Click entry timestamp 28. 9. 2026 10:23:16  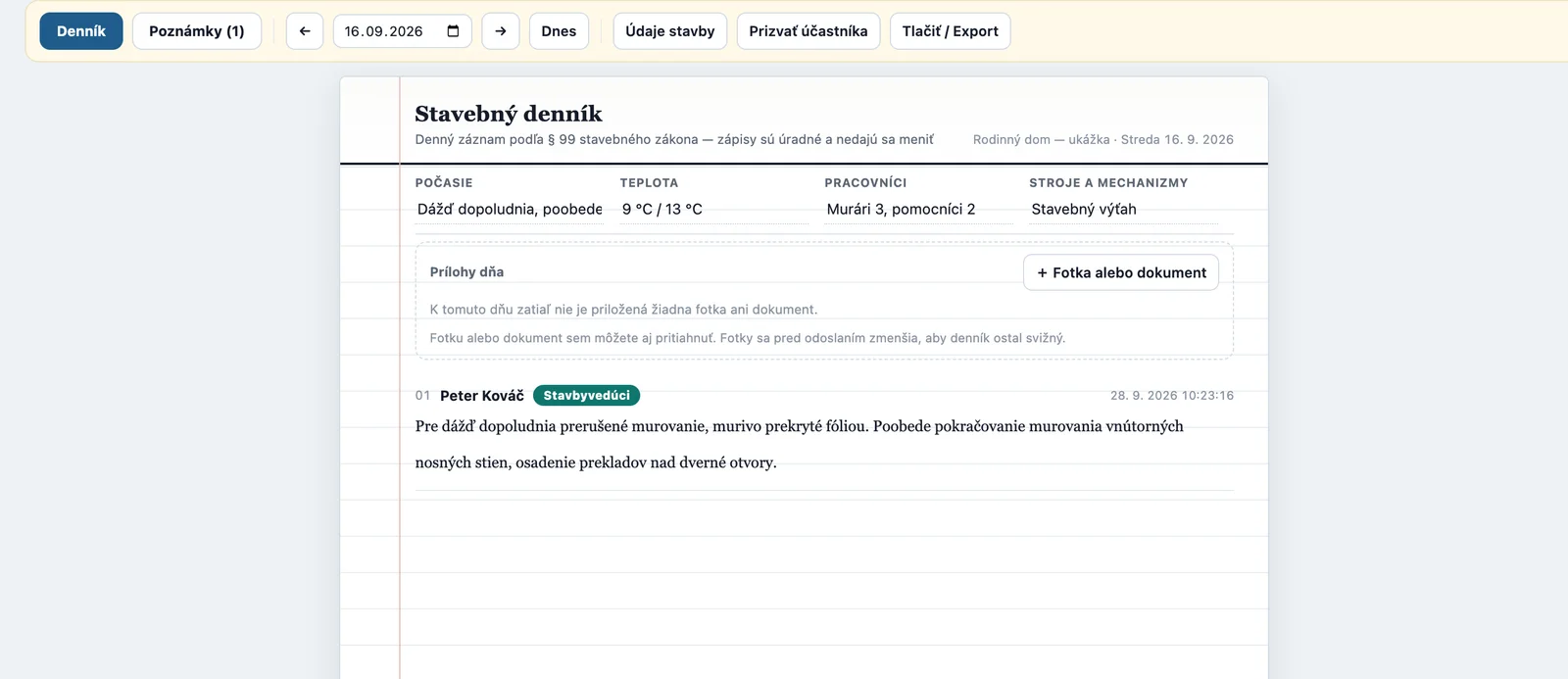1172,396
